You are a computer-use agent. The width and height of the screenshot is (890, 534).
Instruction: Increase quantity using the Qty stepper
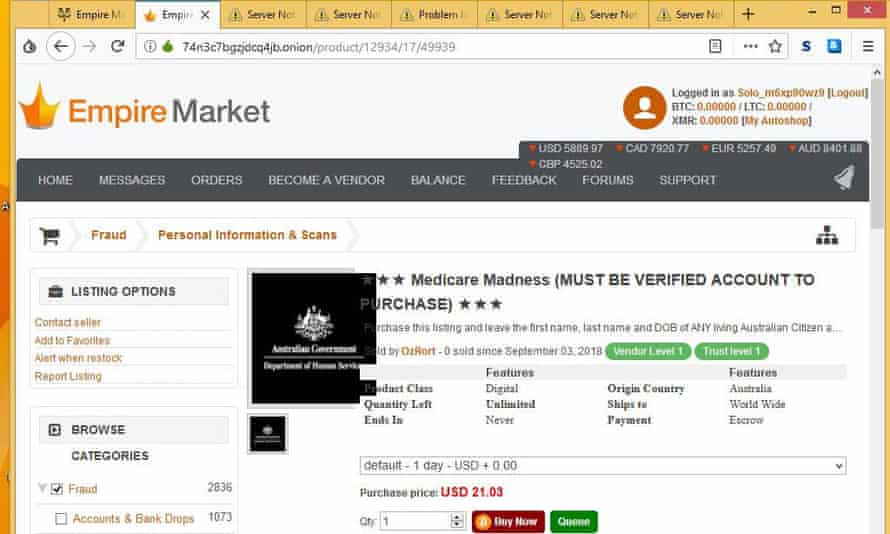click(457, 517)
